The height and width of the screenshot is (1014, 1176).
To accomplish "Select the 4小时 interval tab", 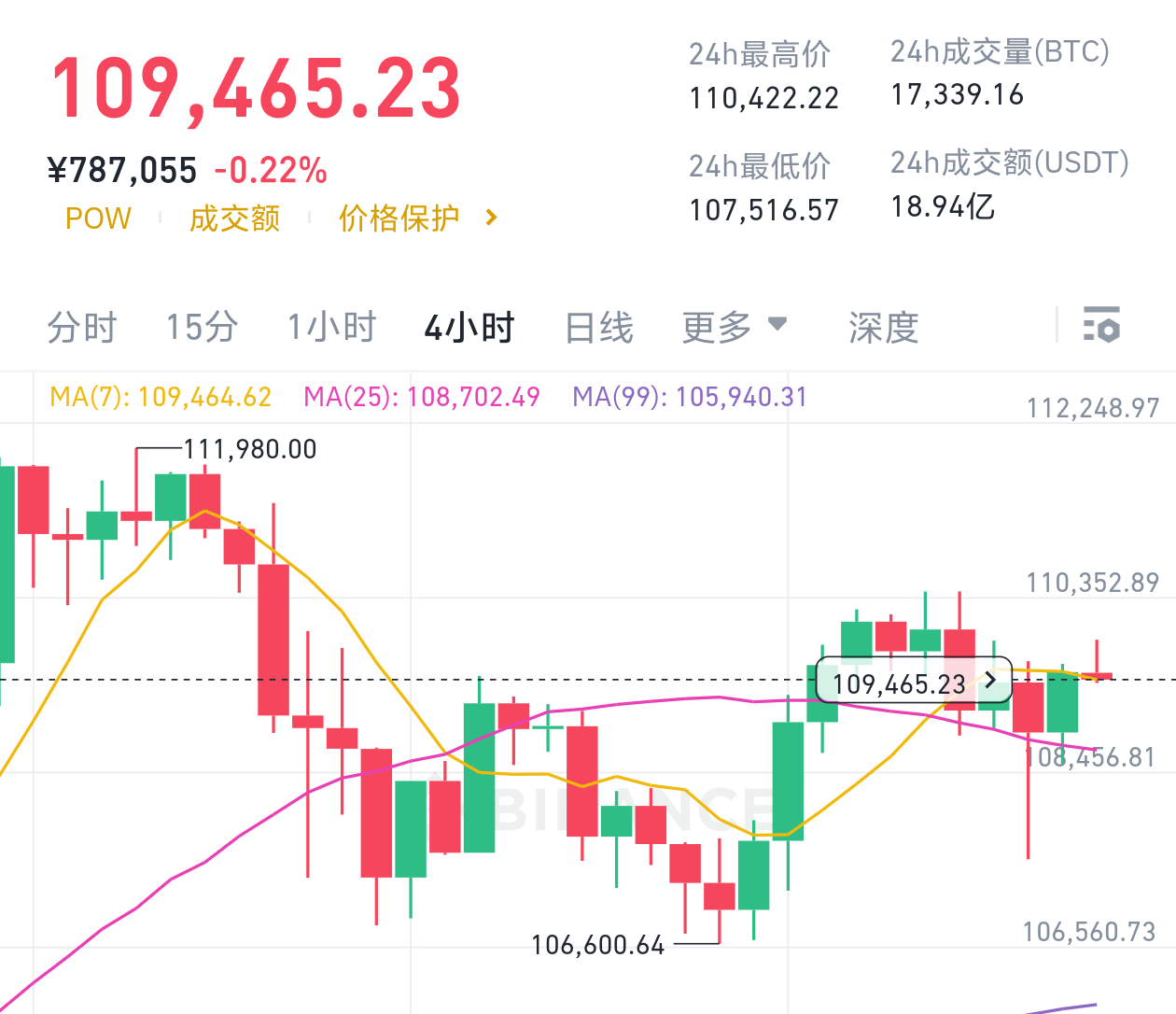I will pyautogui.click(x=469, y=328).
